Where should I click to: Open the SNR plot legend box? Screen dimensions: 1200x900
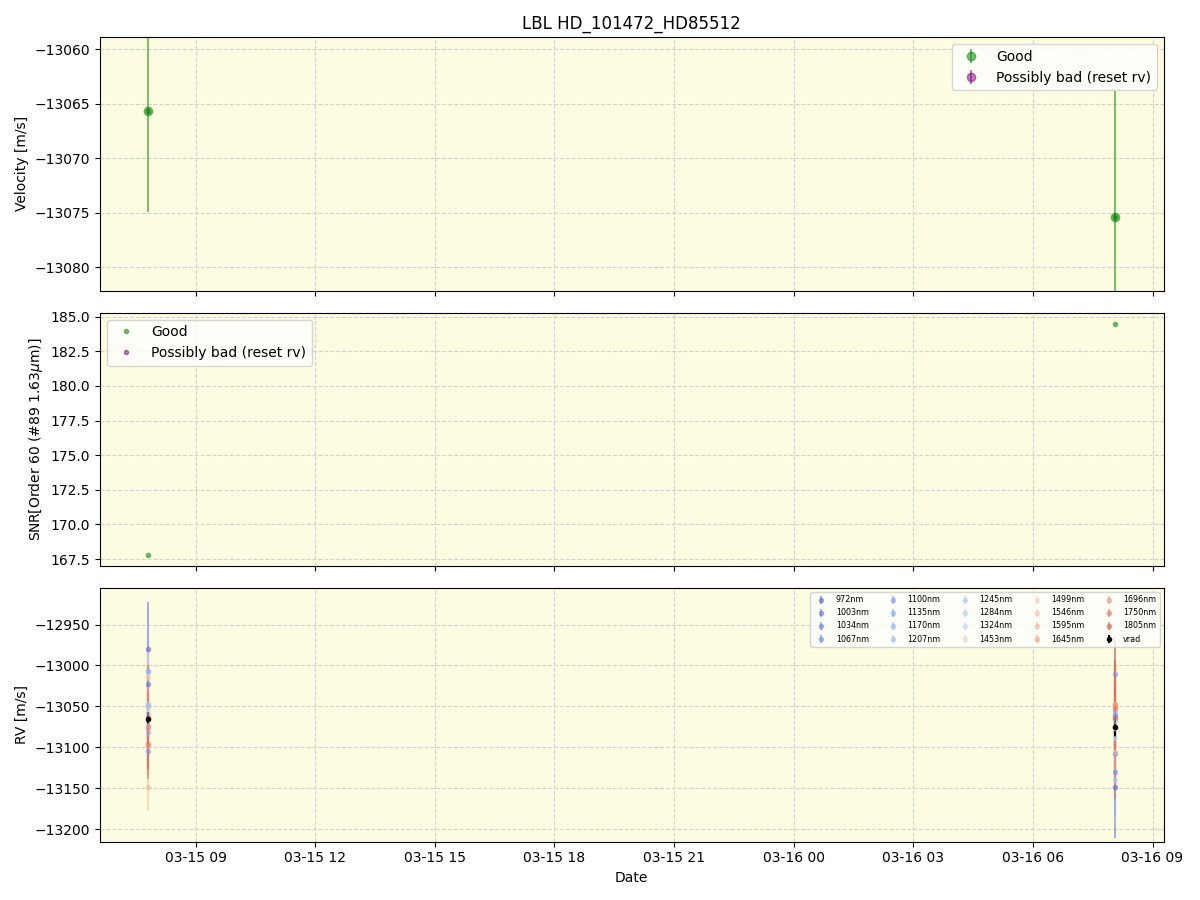pyautogui.click(x=208, y=341)
